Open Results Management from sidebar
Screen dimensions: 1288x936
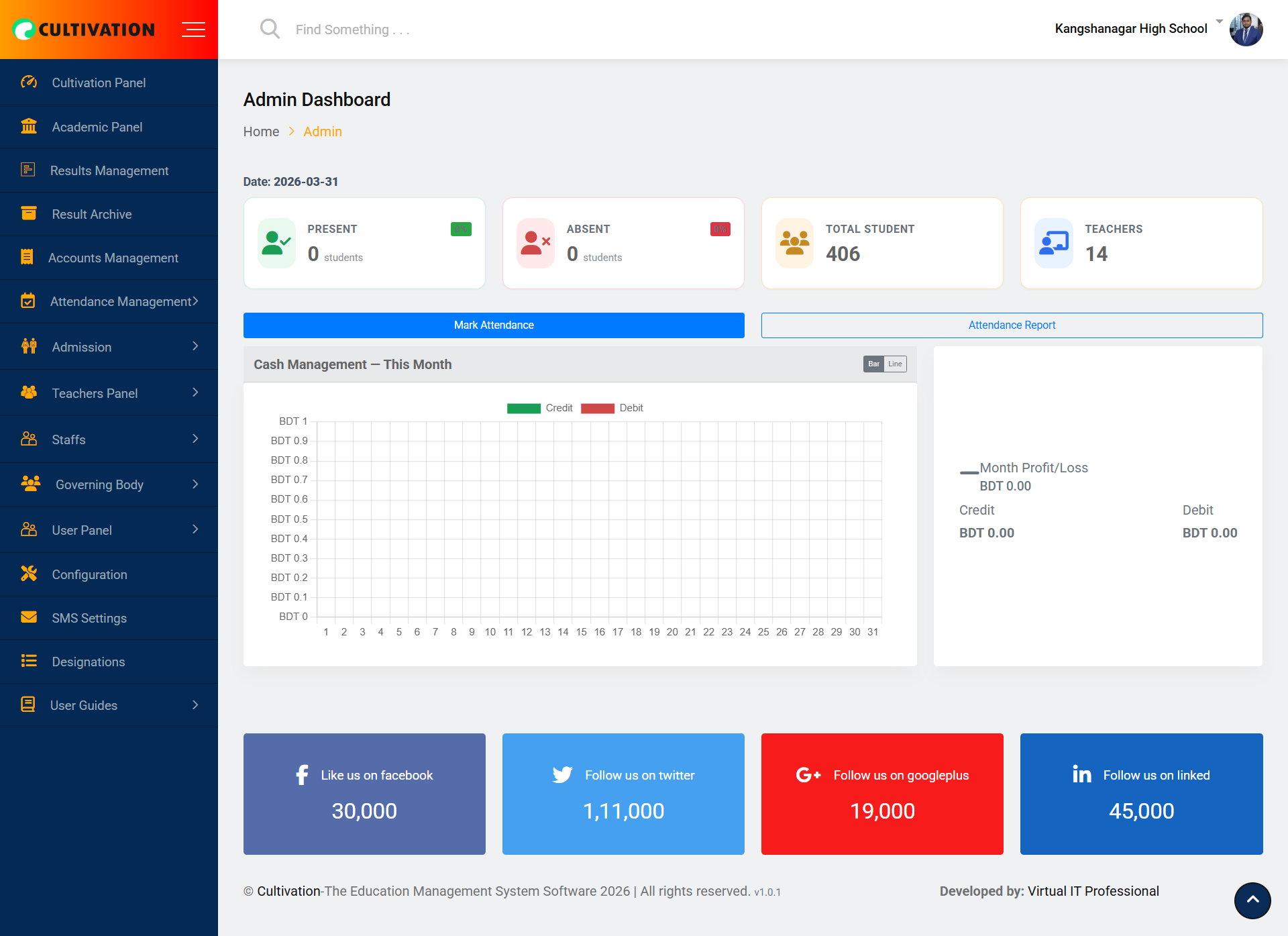[109, 170]
